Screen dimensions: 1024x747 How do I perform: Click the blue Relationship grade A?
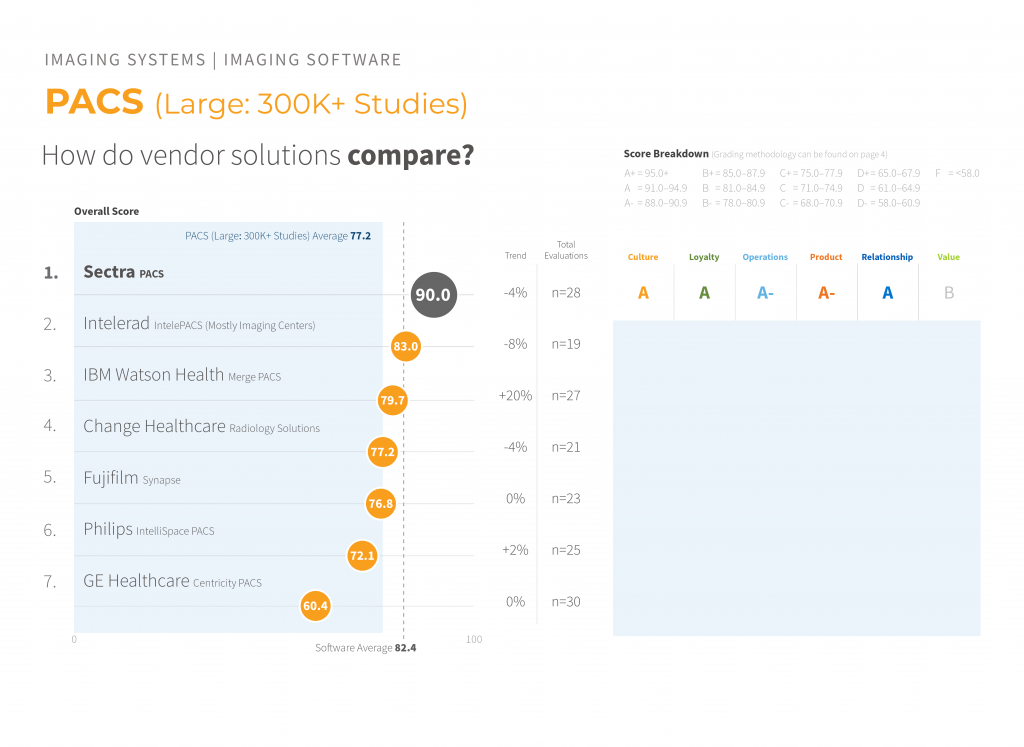coord(888,293)
